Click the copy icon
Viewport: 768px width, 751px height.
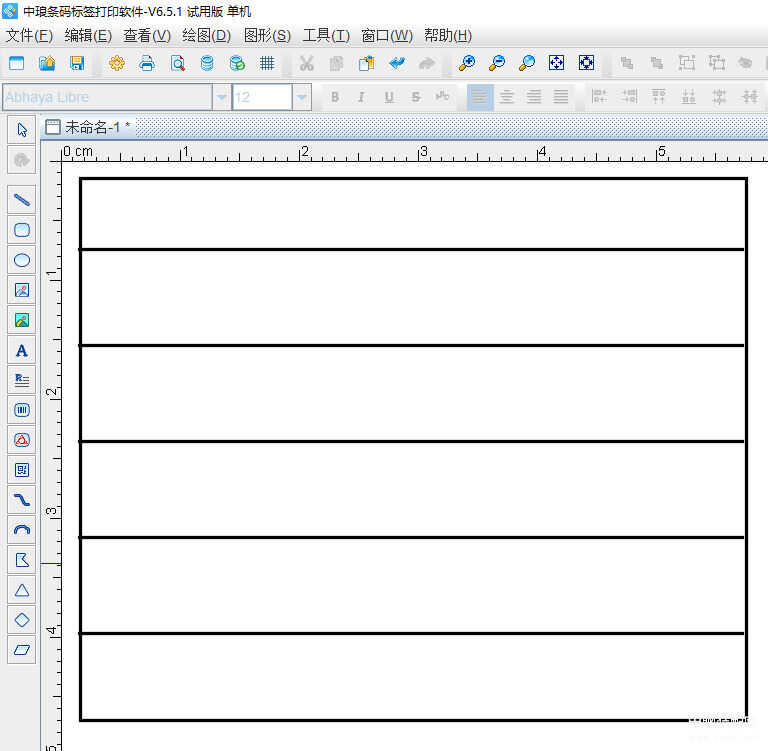click(336, 63)
